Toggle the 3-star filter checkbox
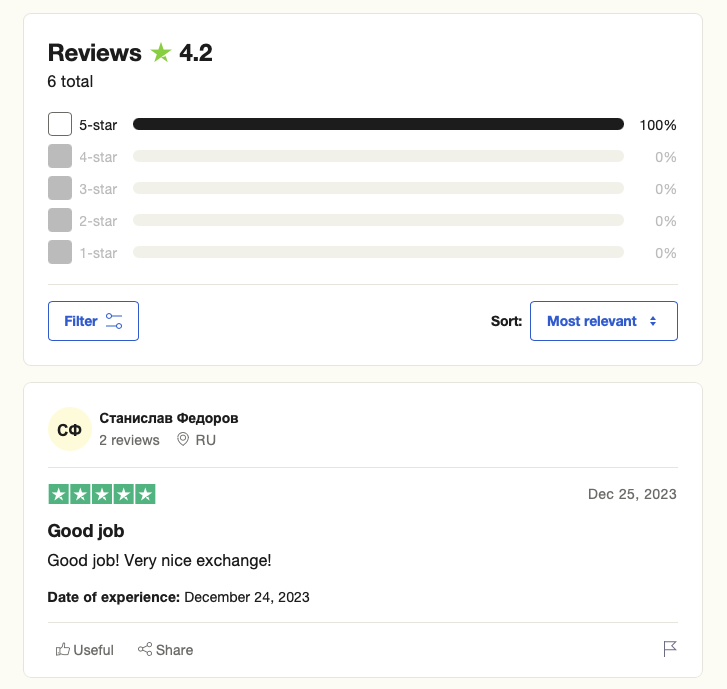This screenshot has width=727, height=689. 60,189
